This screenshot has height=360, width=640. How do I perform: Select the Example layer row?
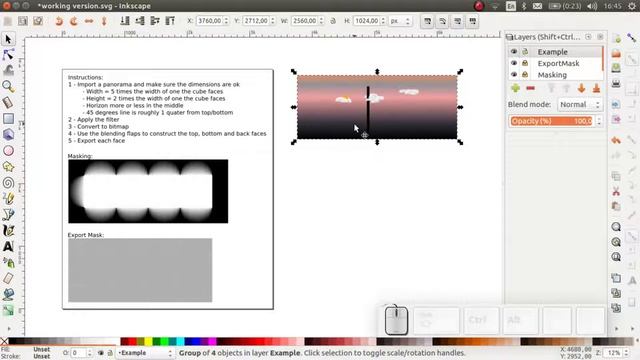click(x=556, y=52)
